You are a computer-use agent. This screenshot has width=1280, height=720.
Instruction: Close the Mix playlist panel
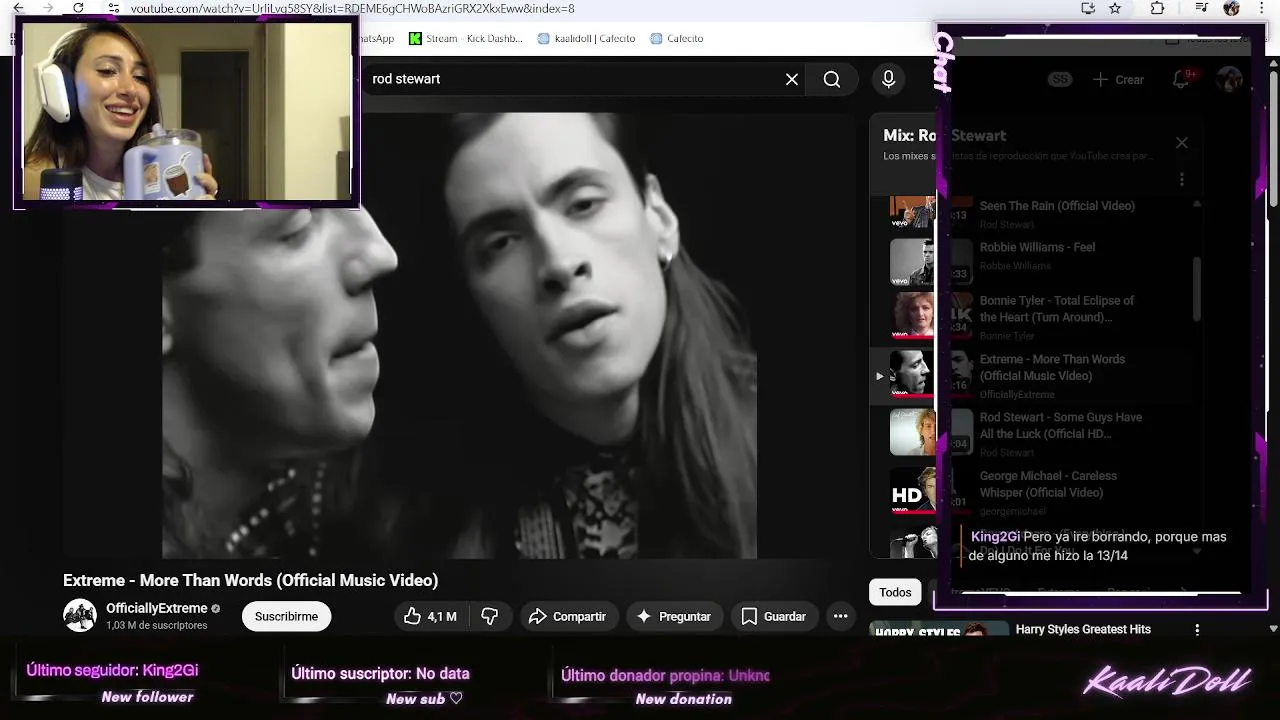[1182, 143]
